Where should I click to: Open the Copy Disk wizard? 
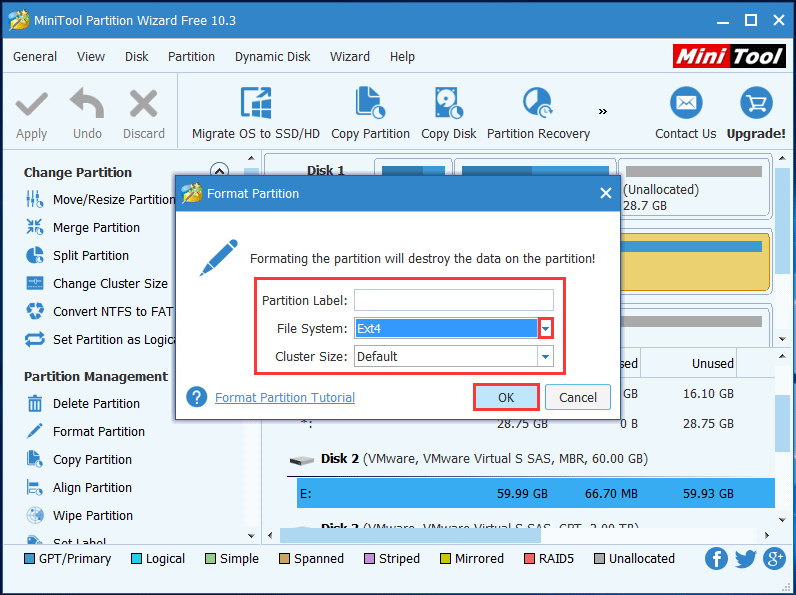click(x=448, y=114)
